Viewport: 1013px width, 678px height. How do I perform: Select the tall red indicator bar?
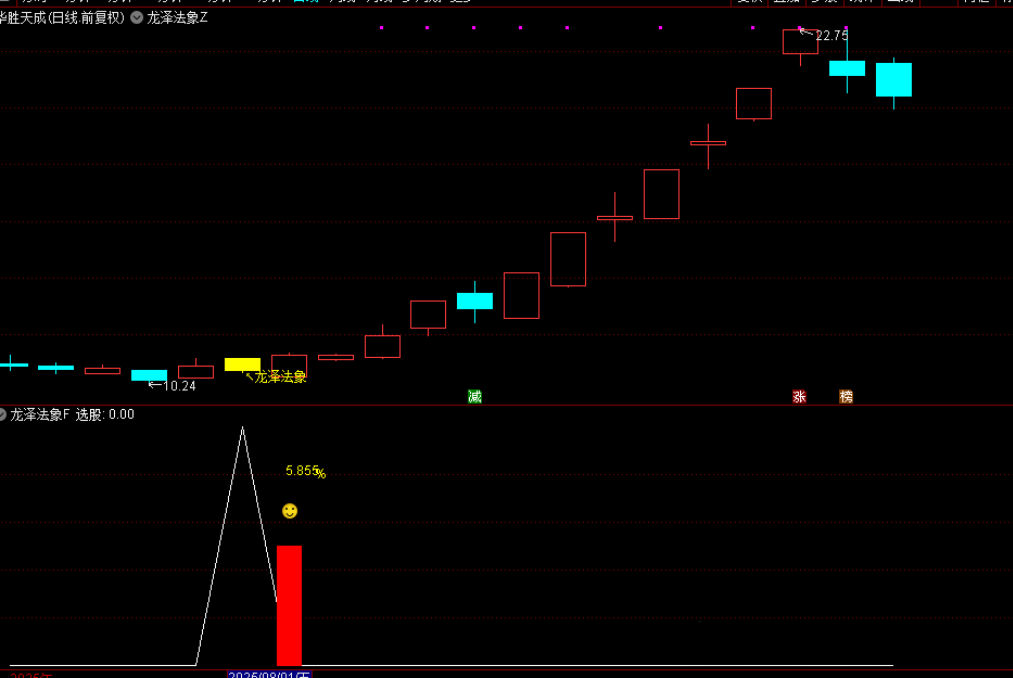tap(289, 605)
